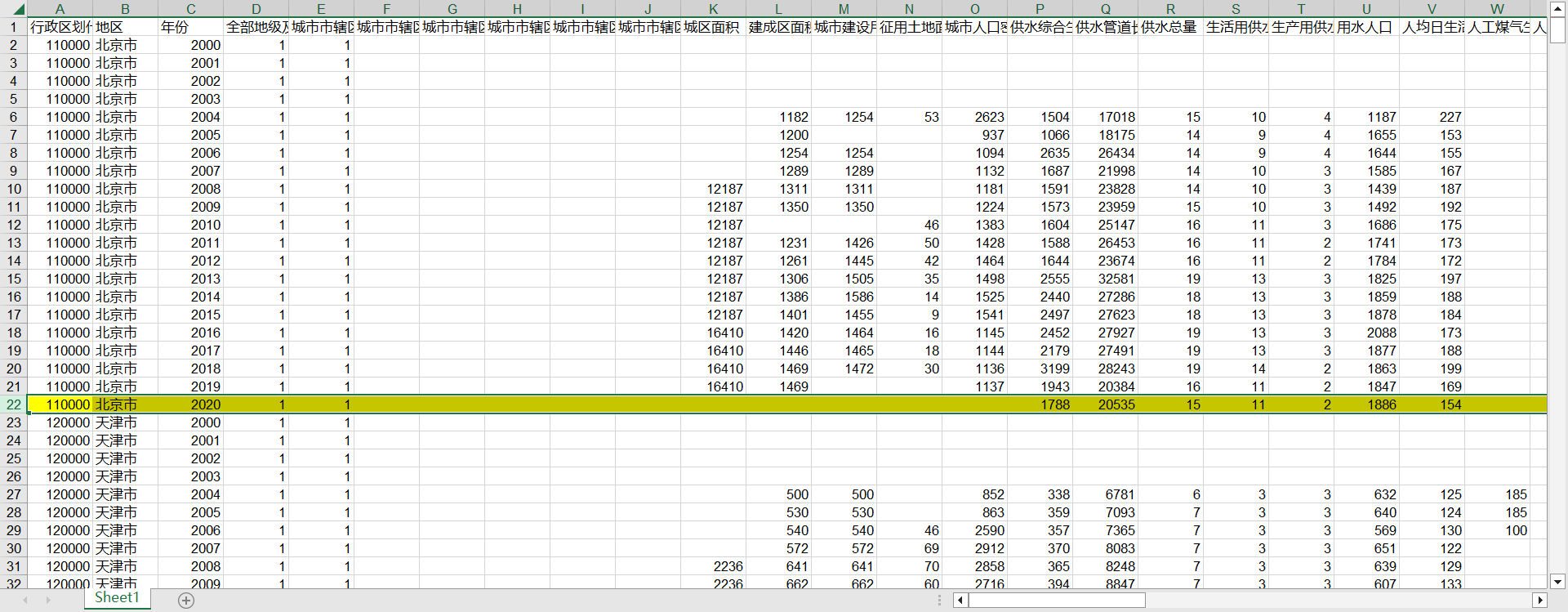The height and width of the screenshot is (612, 1568).
Task: Click cell with value '1886' in row 22
Action: point(1366,404)
